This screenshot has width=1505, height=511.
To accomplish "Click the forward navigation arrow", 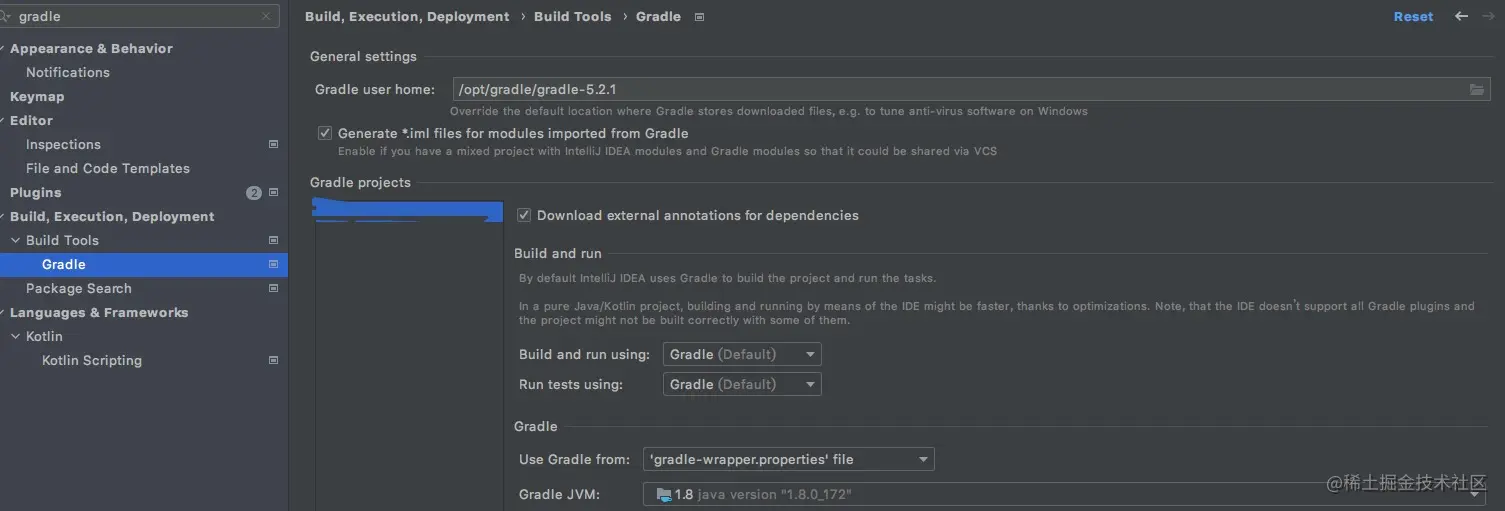I will click(x=1488, y=16).
